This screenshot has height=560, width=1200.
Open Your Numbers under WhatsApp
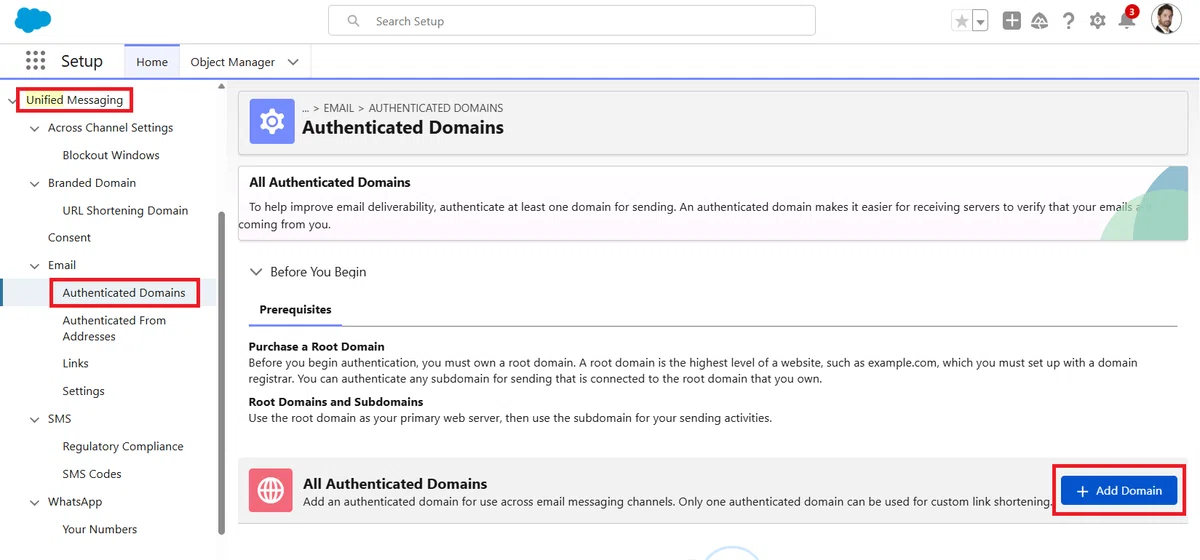pos(100,529)
